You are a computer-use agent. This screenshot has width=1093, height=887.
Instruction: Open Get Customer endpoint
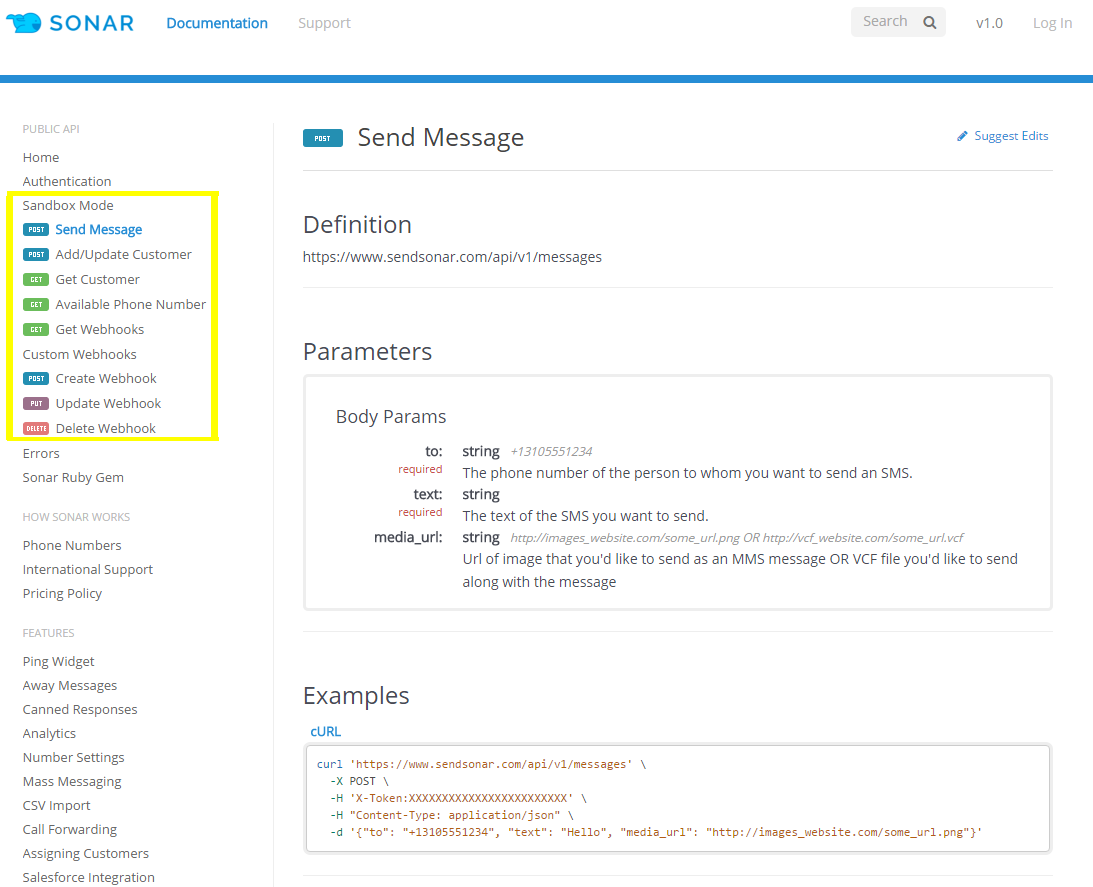98,280
